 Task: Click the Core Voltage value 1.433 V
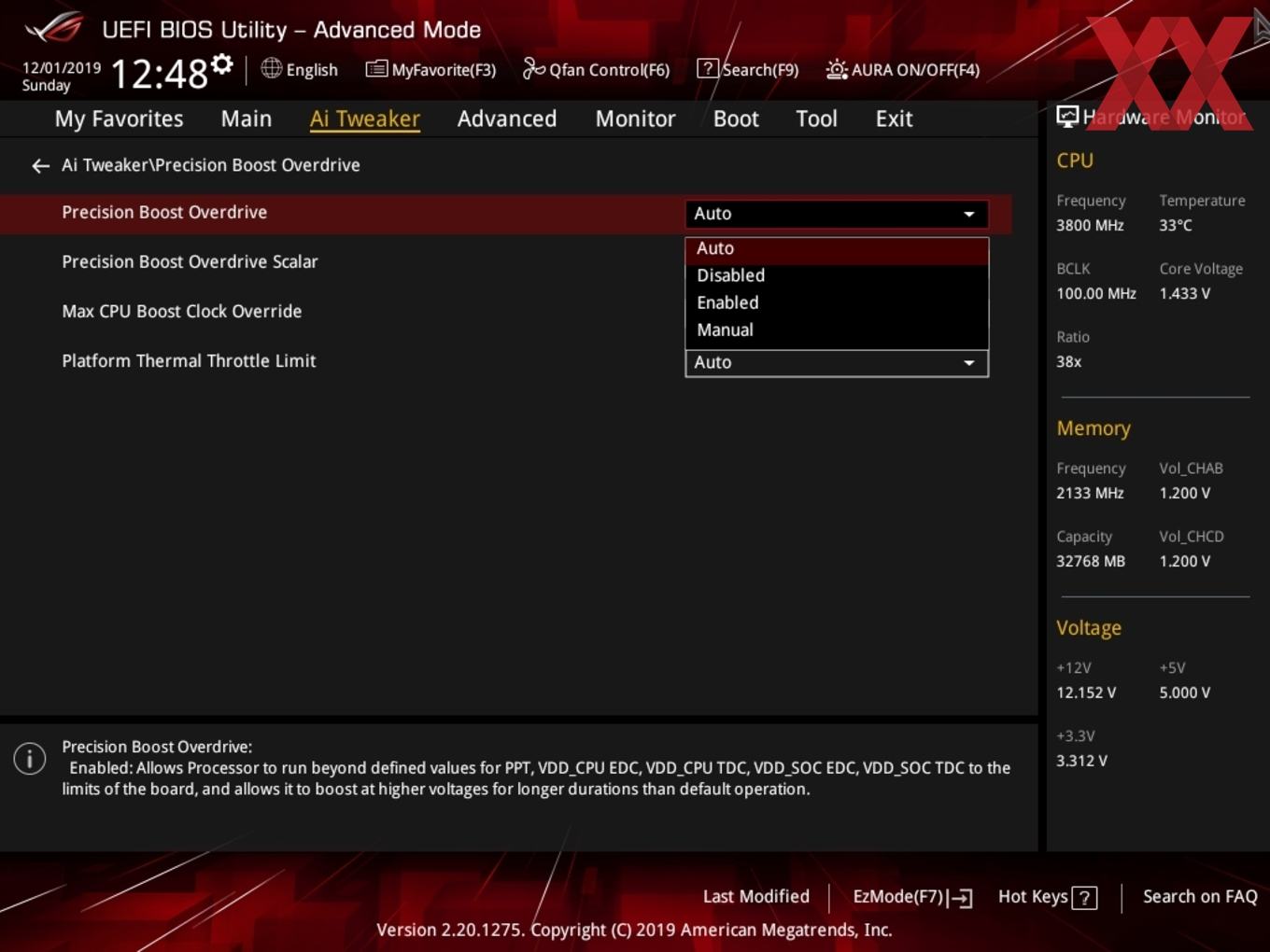tap(1185, 294)
